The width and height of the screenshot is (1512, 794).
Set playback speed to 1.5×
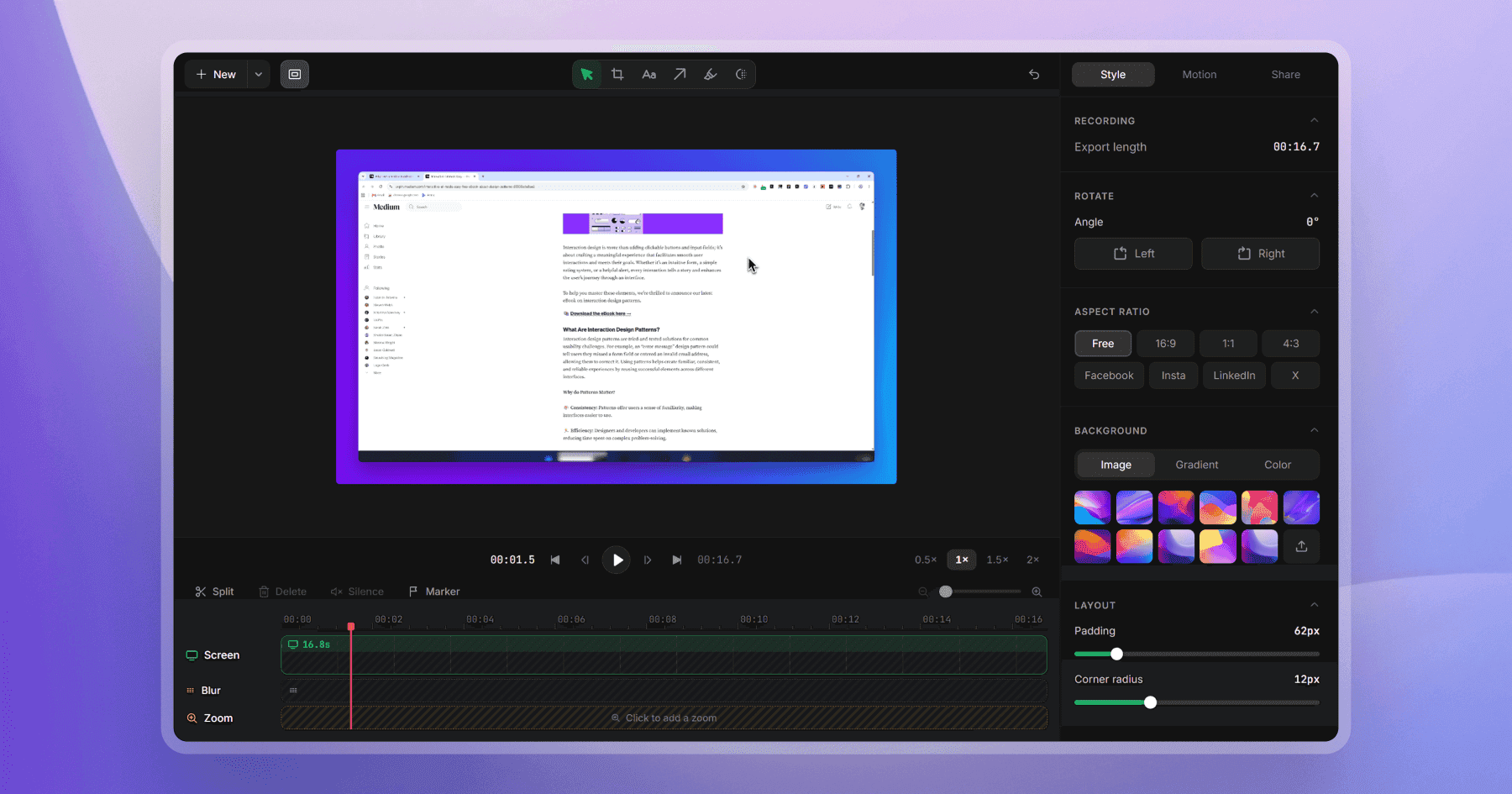pyautogui.click(x=997, y=560)
